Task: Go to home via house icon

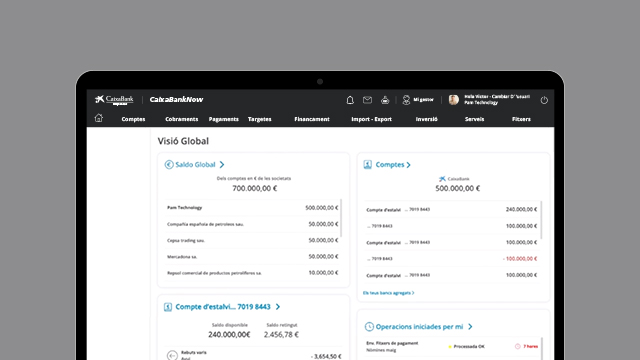Action: pos(99,118)
